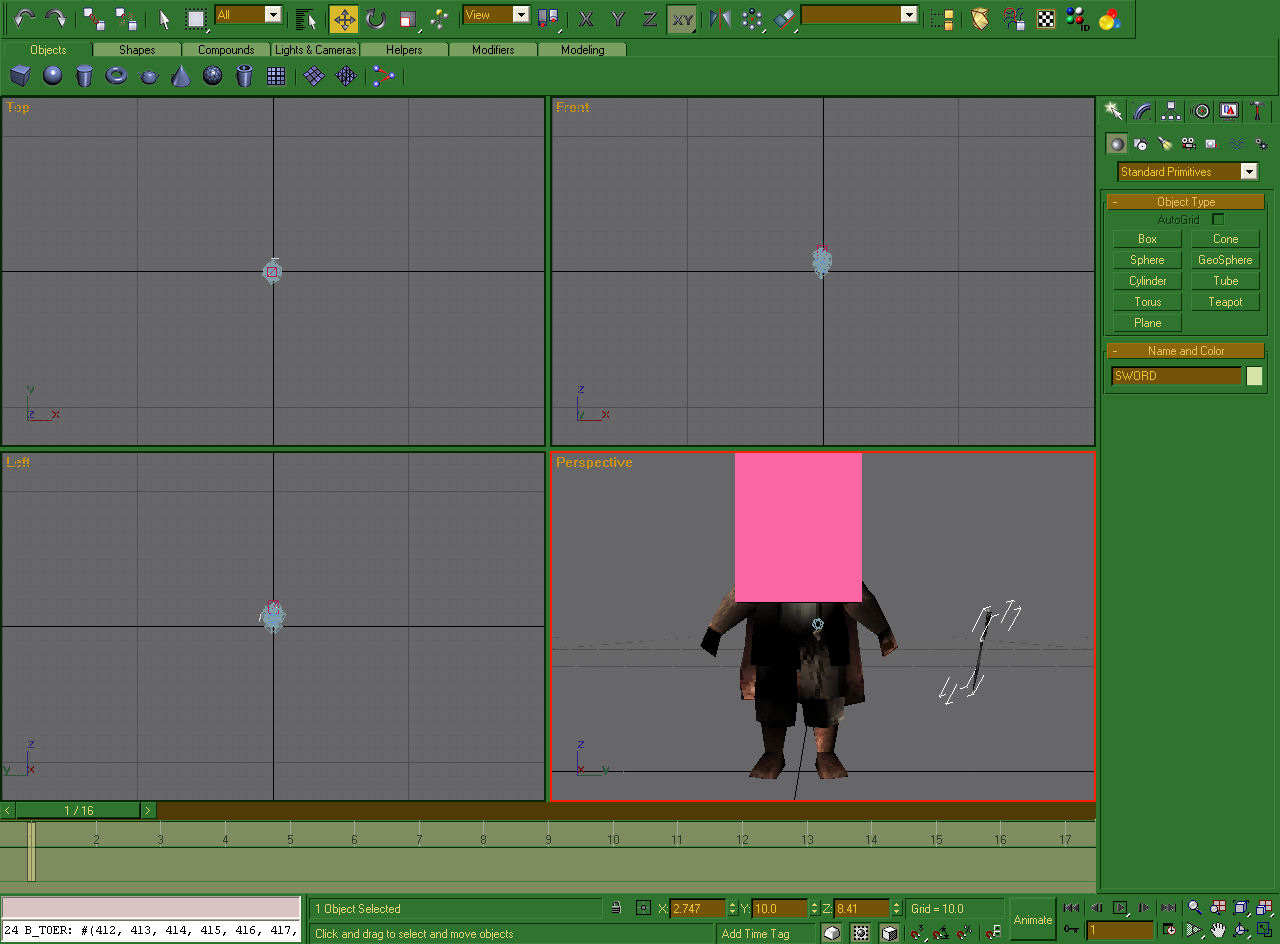The height and width of the screenshot is (944, 1280).
Task: Click the GeoSphere button
Action: pos(1225,260)
